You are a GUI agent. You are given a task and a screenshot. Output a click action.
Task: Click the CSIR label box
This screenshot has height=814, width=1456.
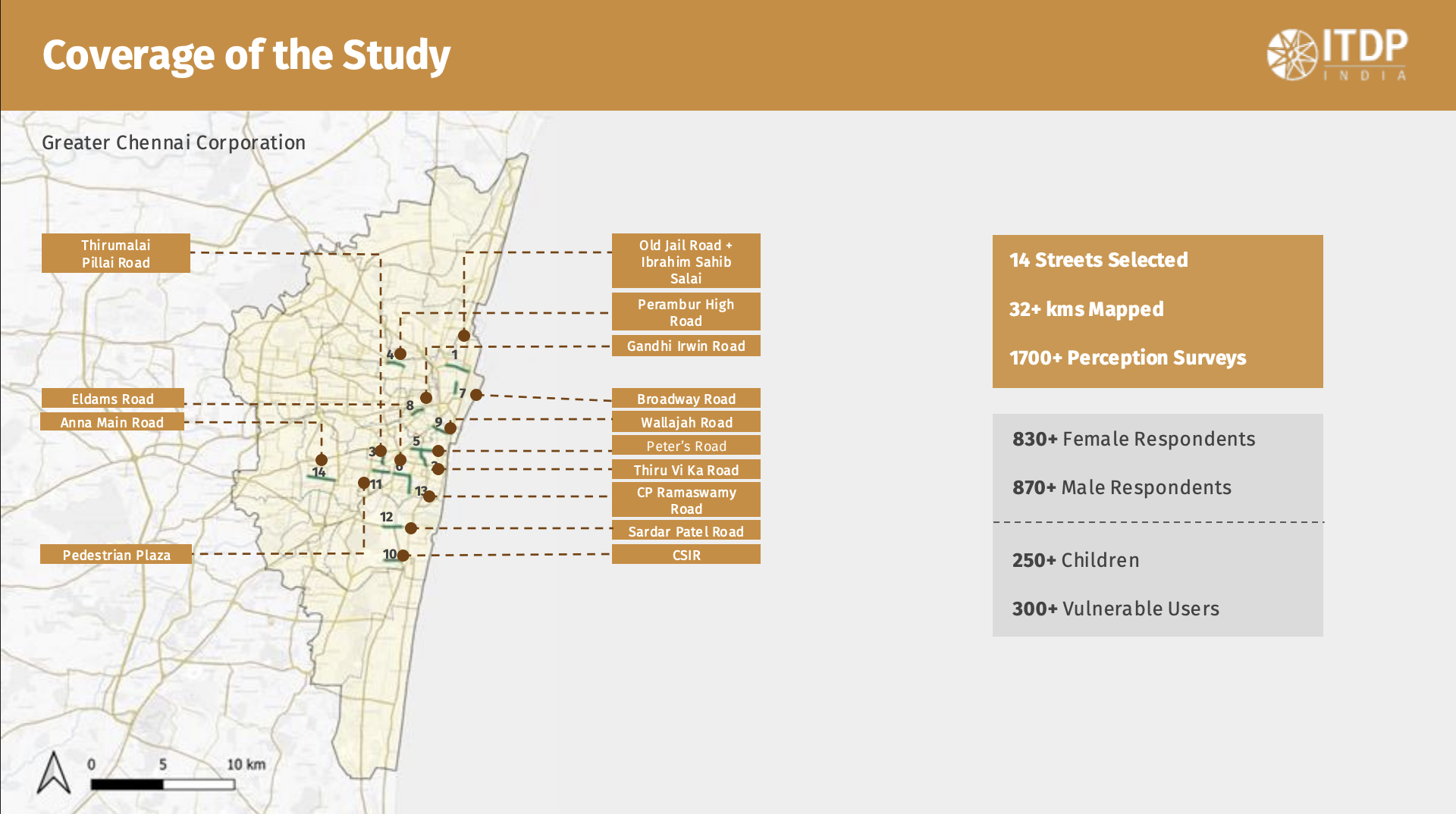tap(686, 555)
